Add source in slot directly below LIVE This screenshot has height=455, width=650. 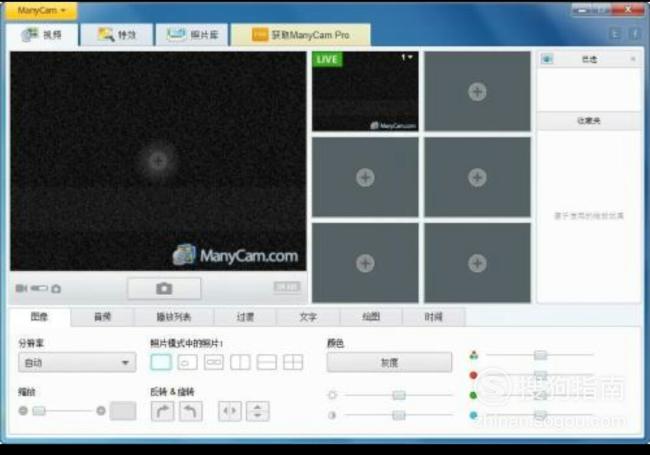(x=365, y=177)
